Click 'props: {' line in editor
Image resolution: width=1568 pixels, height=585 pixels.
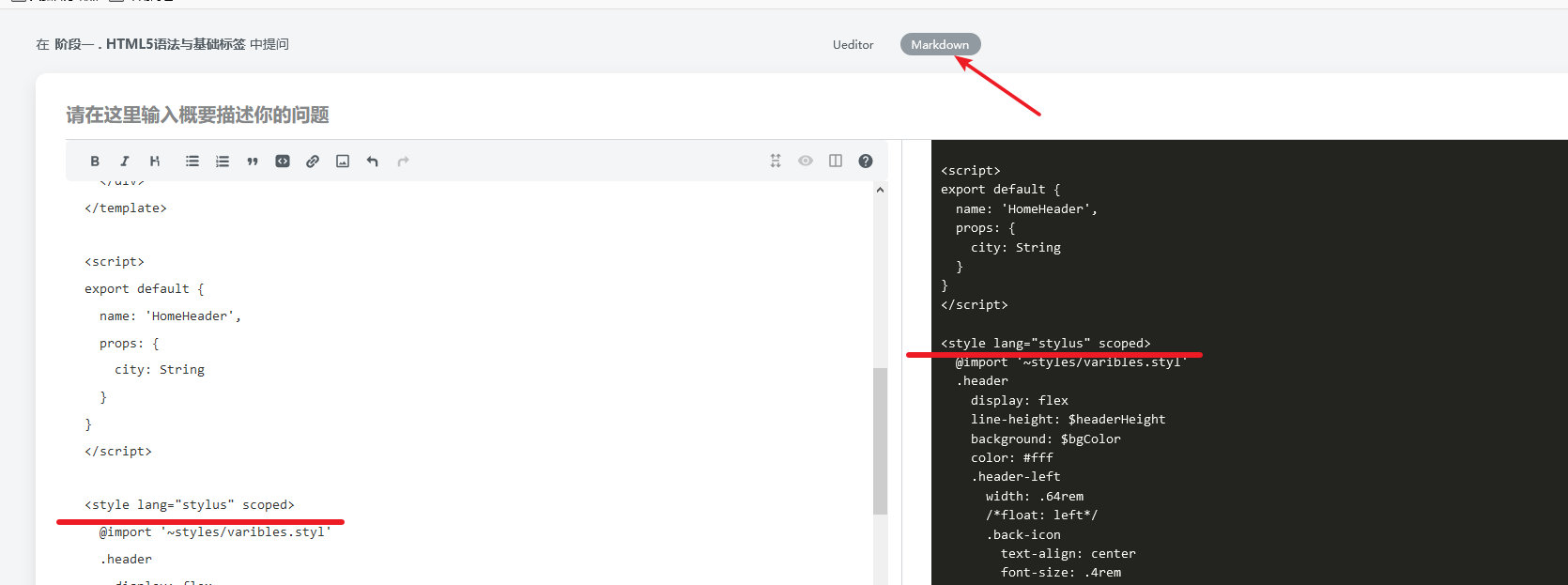coord(130,344)
